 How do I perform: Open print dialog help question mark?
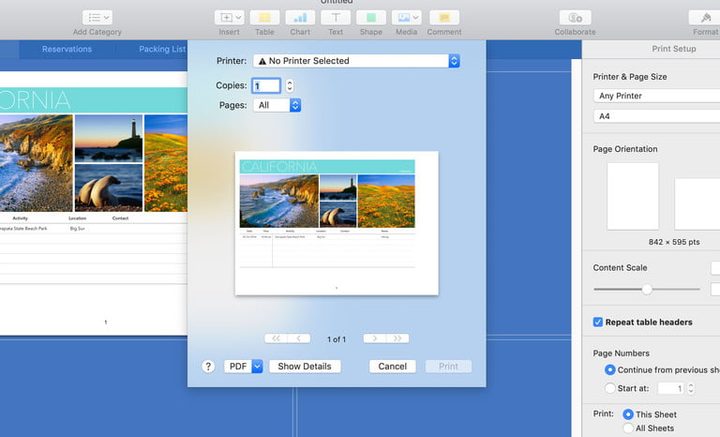pyautogui.click(x=208, y=366)
